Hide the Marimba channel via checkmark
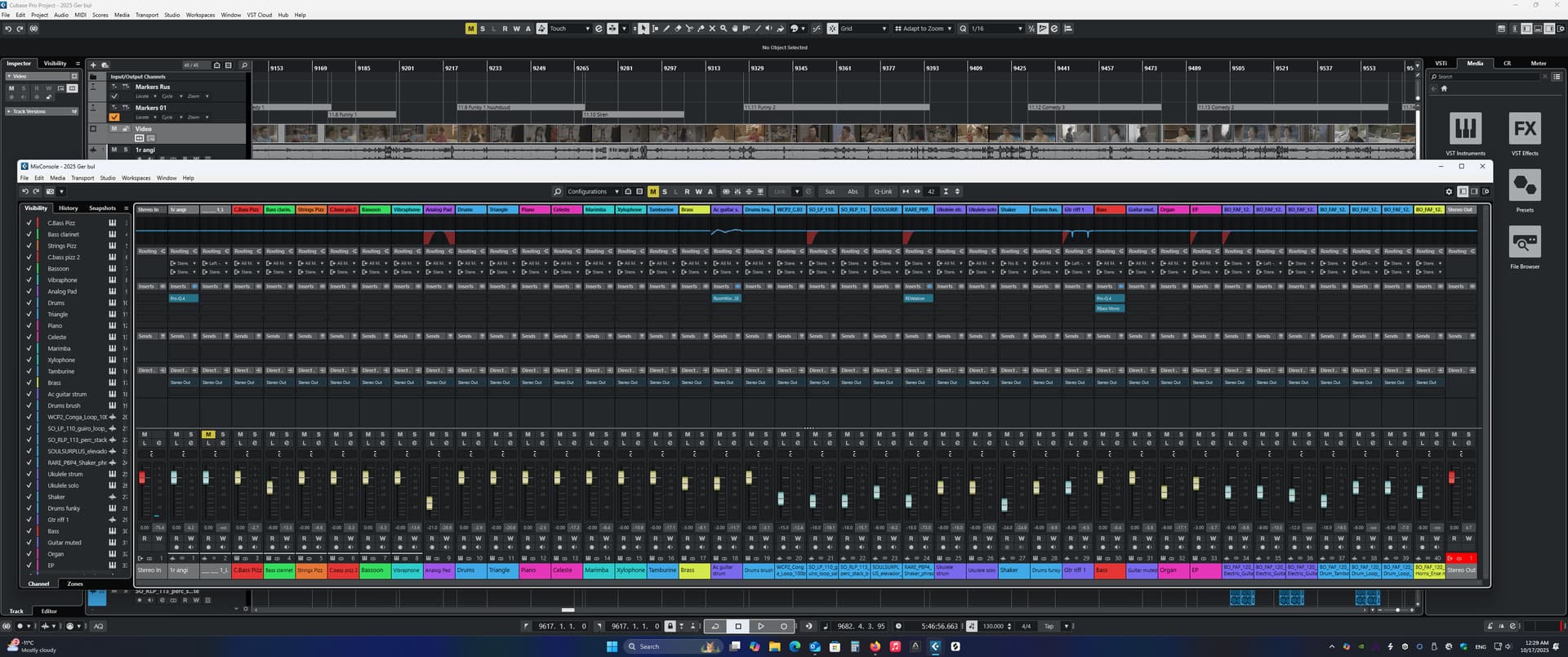This screenshot has width=1568, height=657. [x=29, y=349]
